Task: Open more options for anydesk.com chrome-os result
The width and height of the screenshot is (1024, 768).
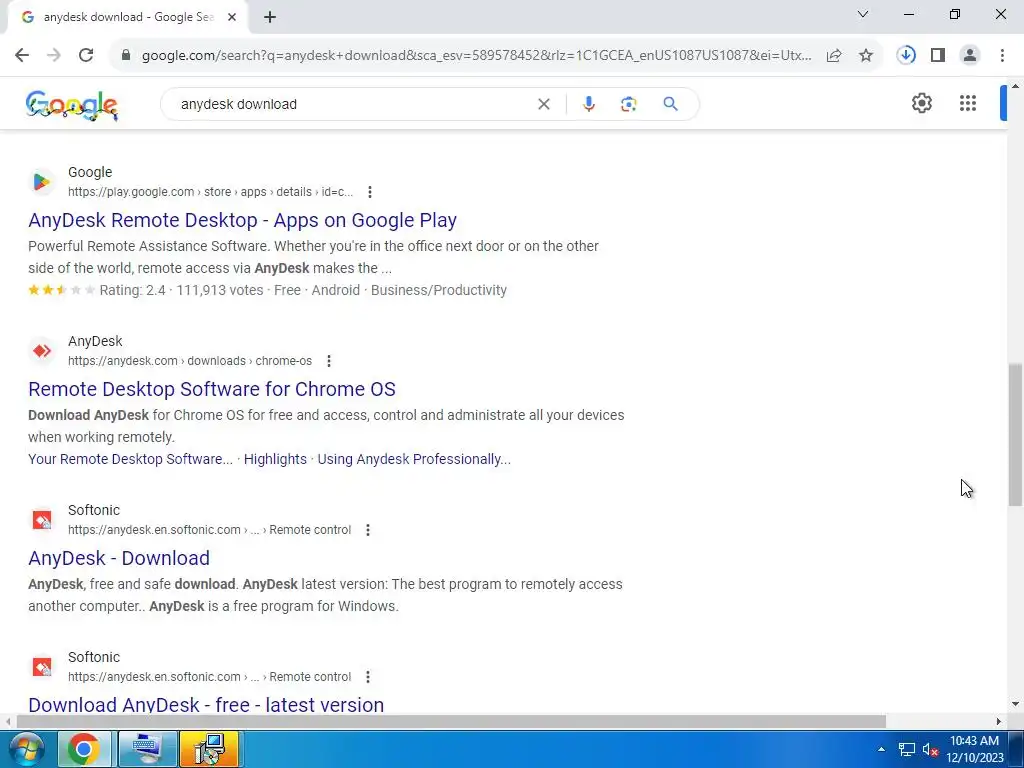Action: click(328, 361)
